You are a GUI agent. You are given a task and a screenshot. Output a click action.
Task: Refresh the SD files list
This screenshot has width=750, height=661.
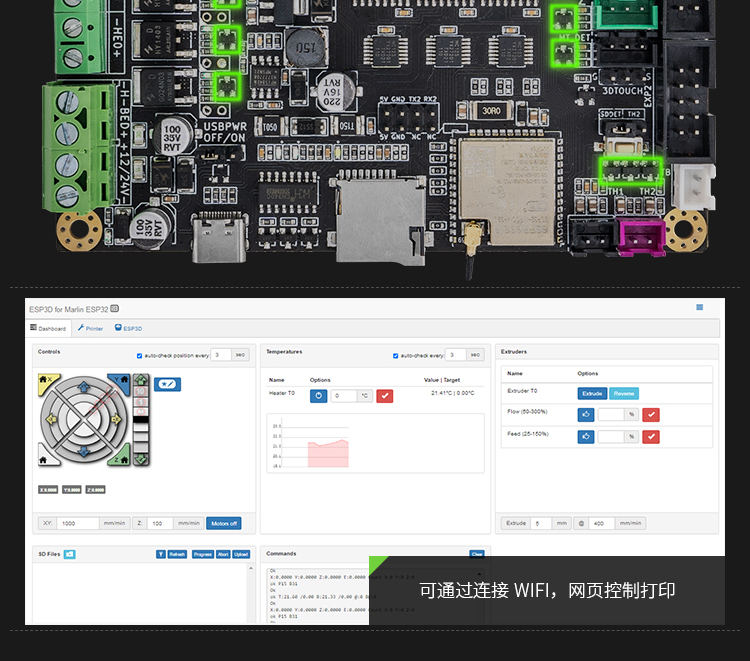point(177,554)
